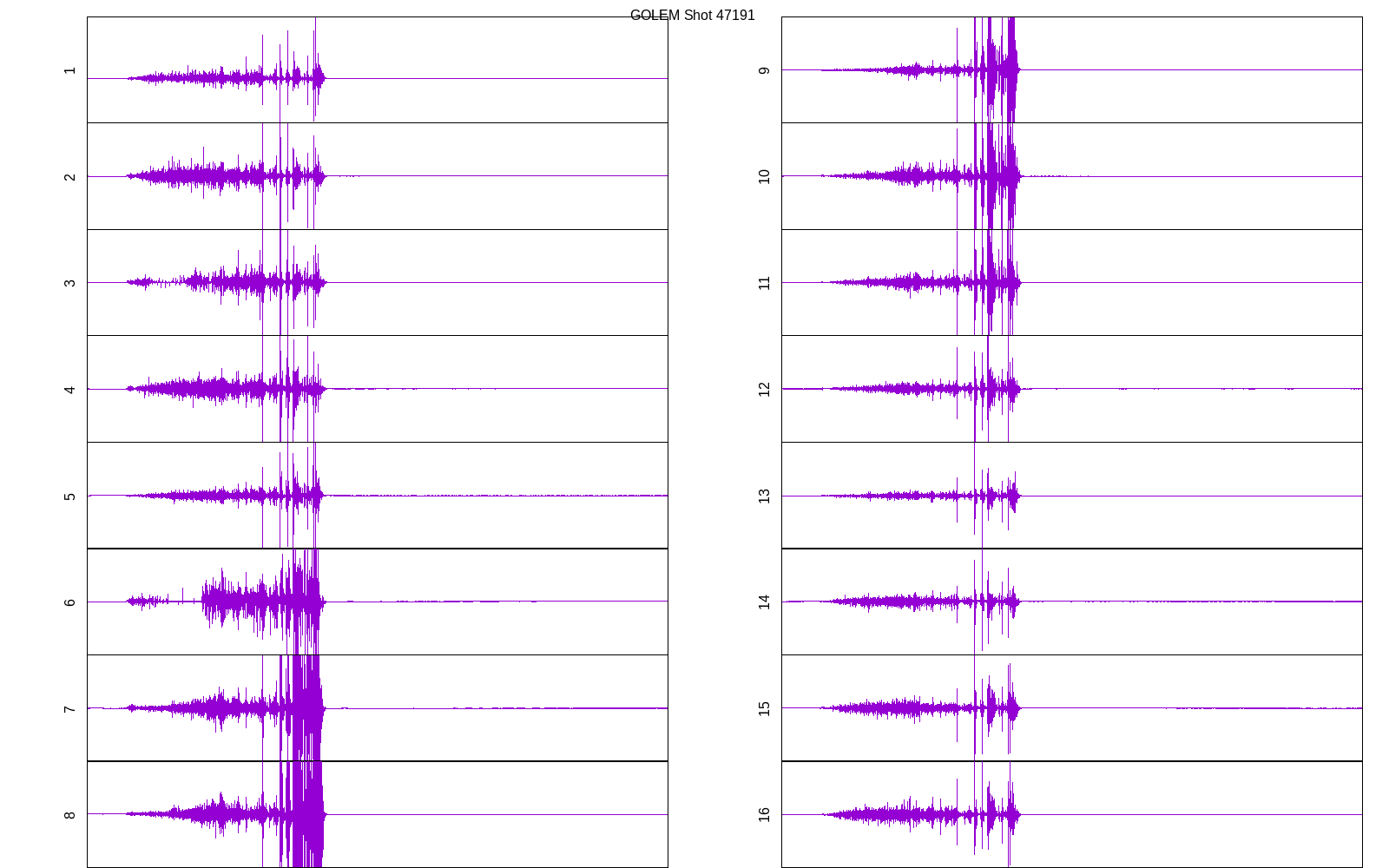This screenshot has width=1389, height=868.
Task: Select the channel 1 waveform panel
Action: (378, 70)
